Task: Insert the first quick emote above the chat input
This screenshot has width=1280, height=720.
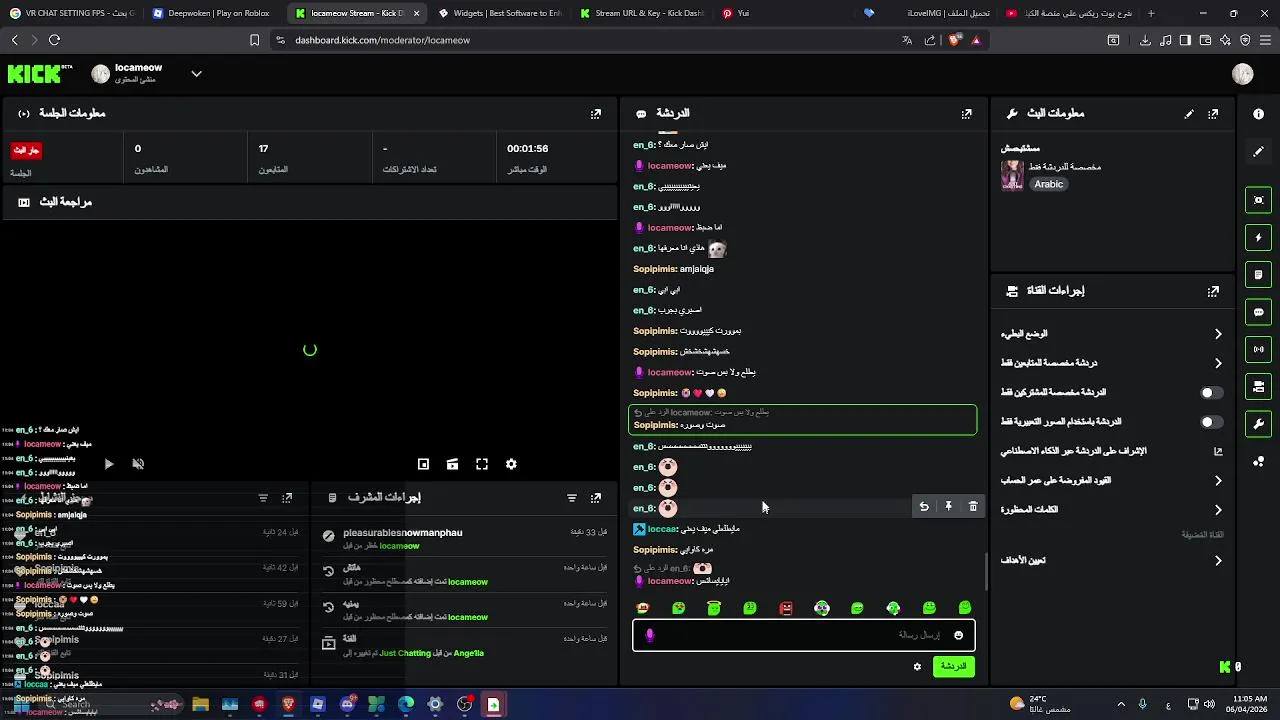Action: point(643,608)
